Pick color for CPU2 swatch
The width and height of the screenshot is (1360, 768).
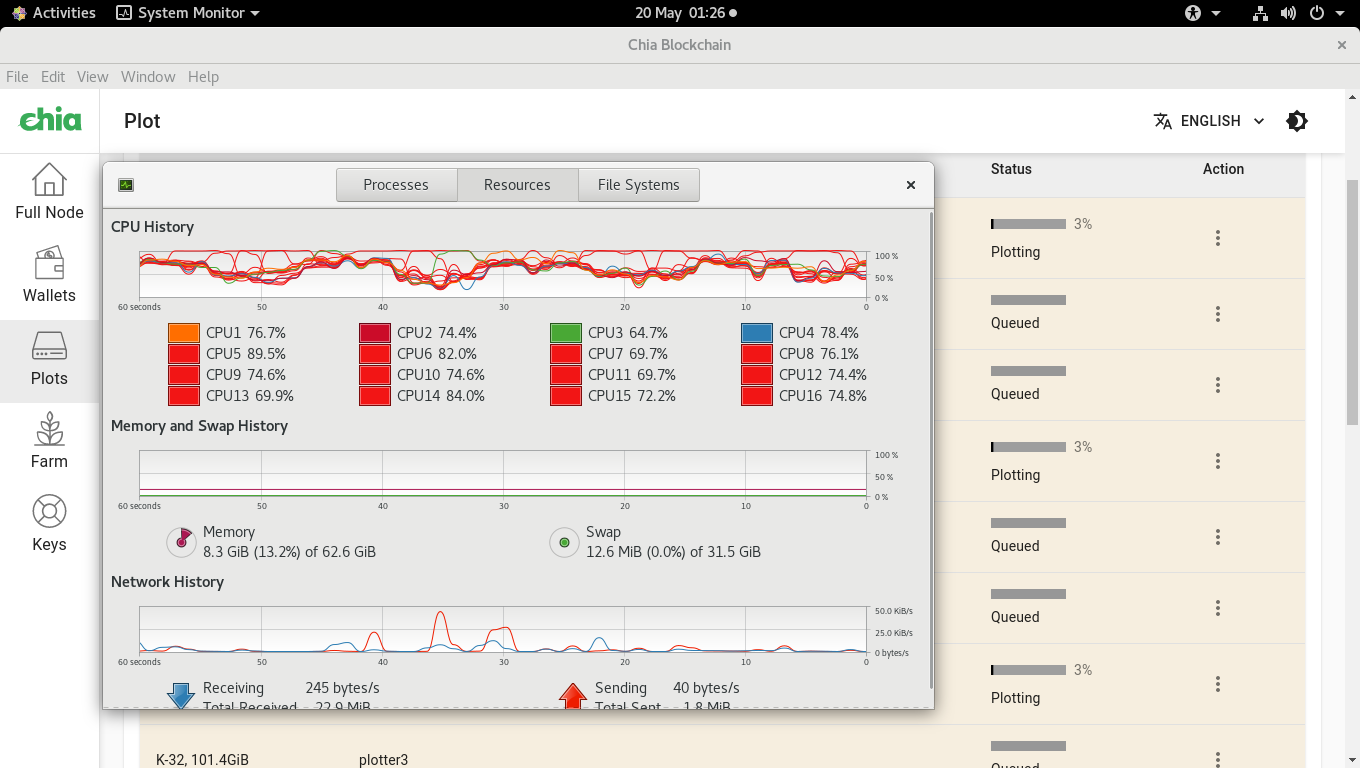(375, 333)
